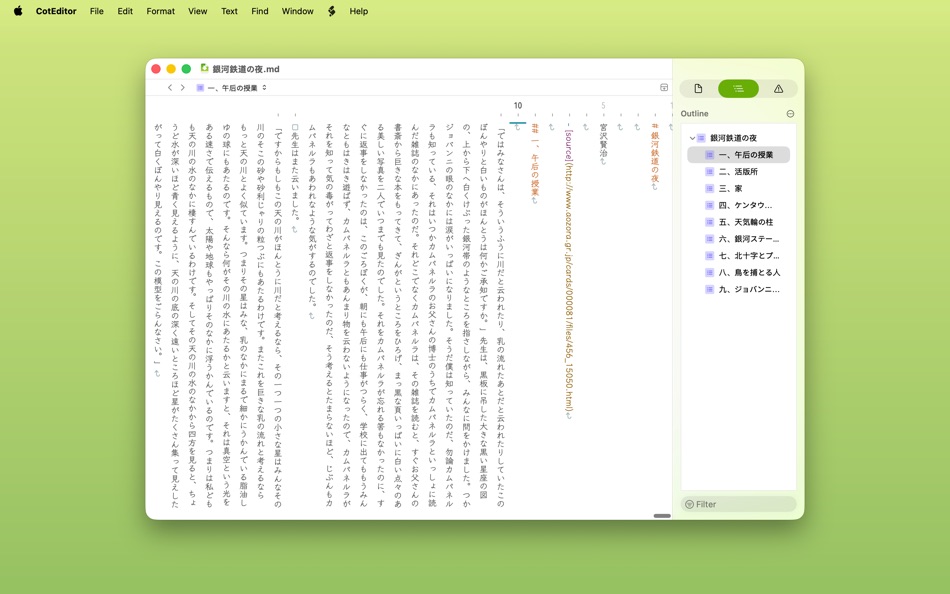Switch to the Warnings inspector tab

pos(778,89)
